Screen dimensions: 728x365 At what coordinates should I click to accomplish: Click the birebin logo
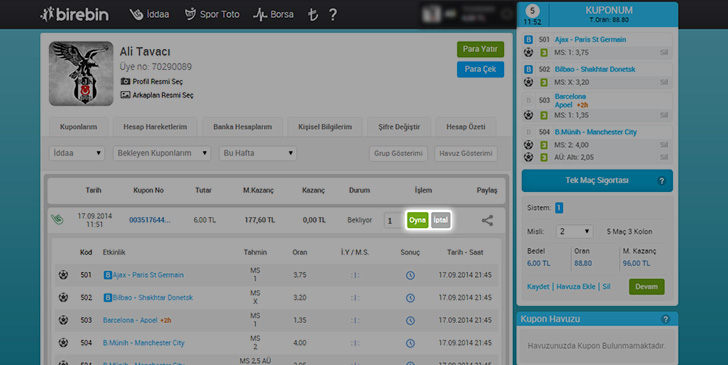(75, 14)
